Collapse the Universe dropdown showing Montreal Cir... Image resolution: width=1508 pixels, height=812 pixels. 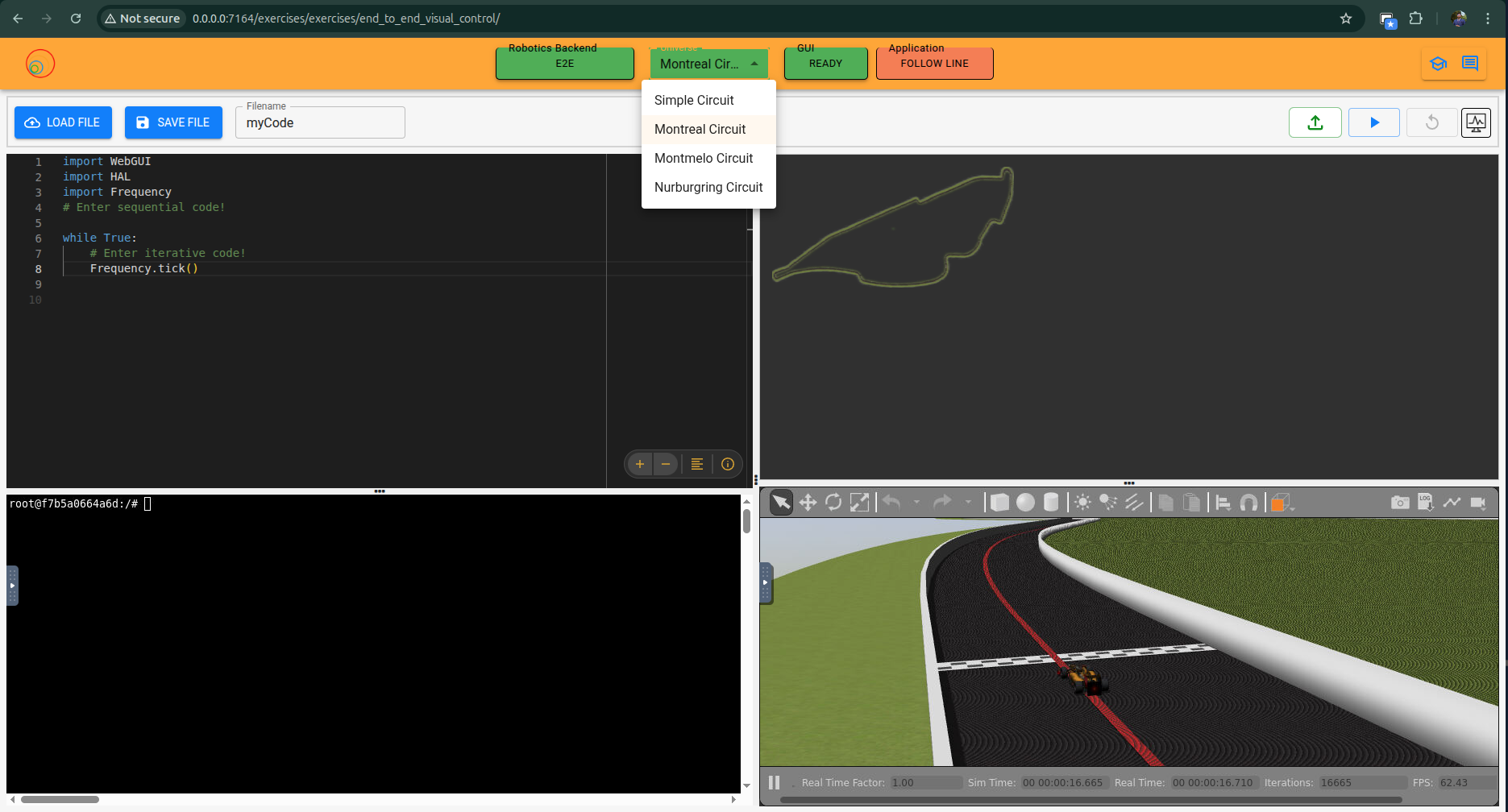click(x=709, y=64)
